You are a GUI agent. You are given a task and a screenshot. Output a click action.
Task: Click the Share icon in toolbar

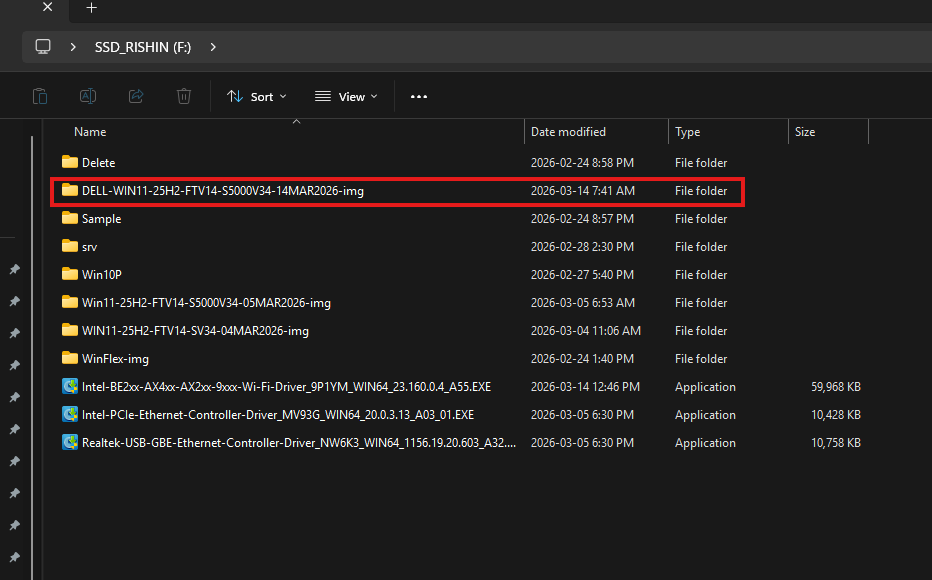136,96
